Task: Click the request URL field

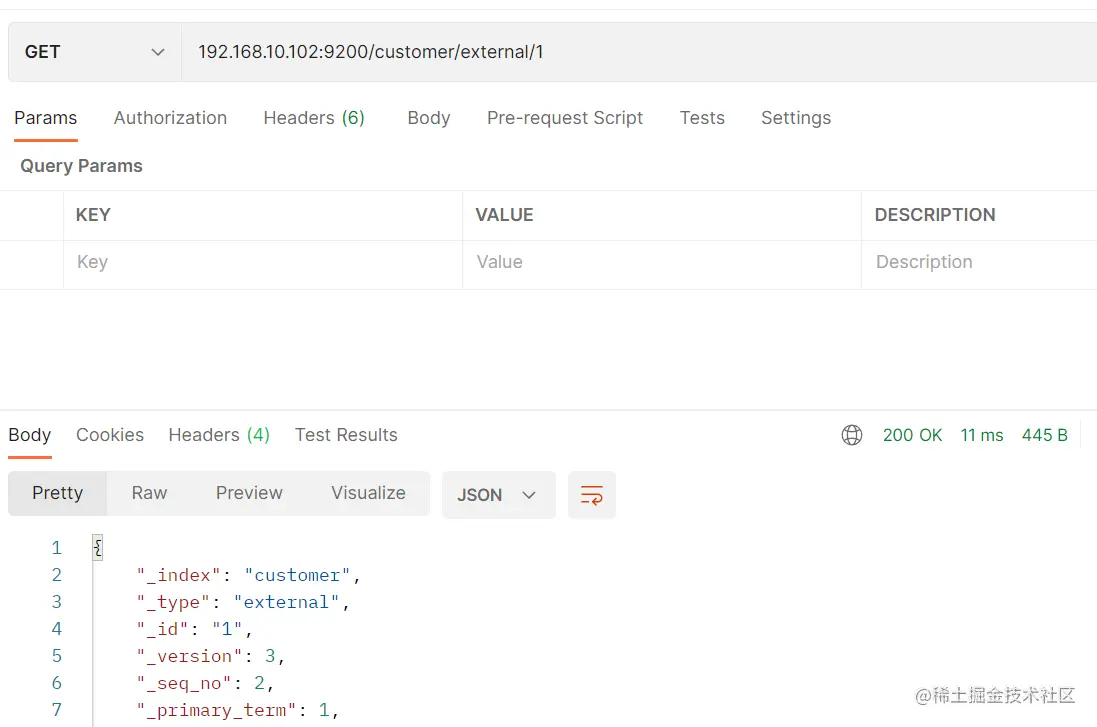Action: pyautogui.click(x=639, y=52)
